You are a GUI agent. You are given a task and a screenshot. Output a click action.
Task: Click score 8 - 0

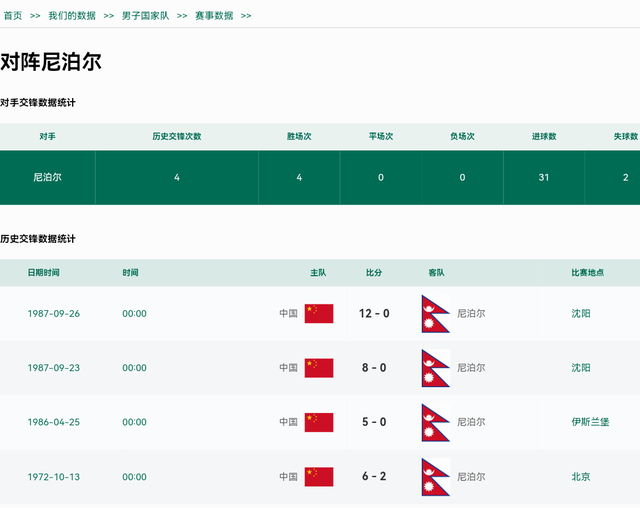pyautogui.click(x=374, y=368)
